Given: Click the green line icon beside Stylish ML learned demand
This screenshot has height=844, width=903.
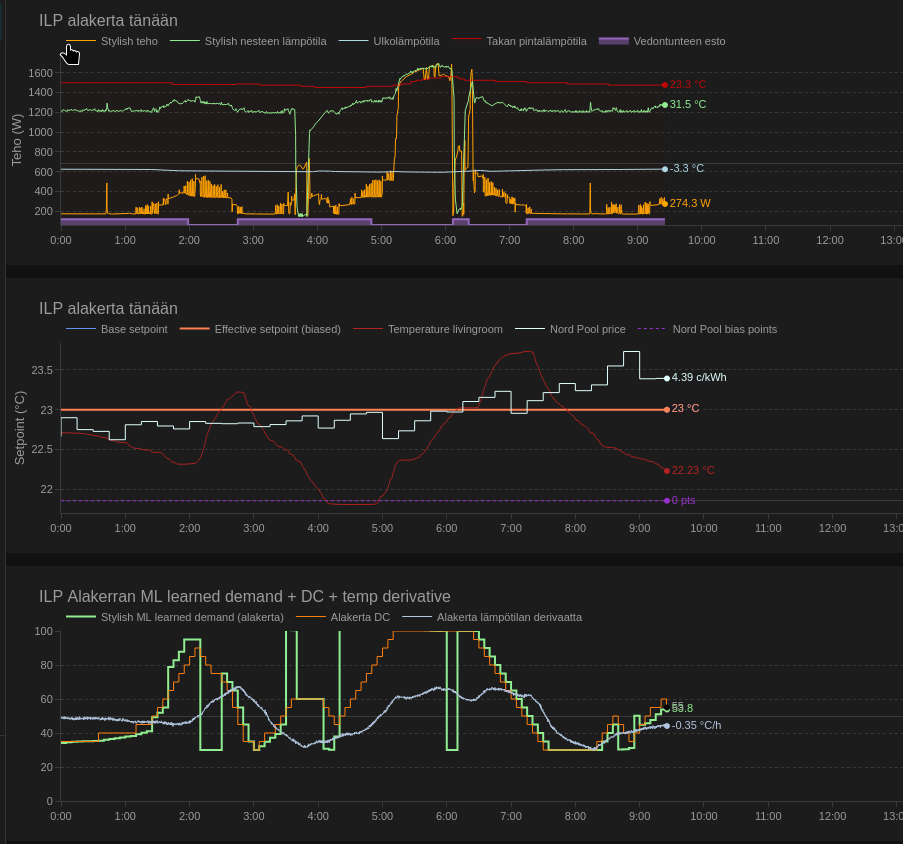Looking at the screenshot, I should [81, 617].
